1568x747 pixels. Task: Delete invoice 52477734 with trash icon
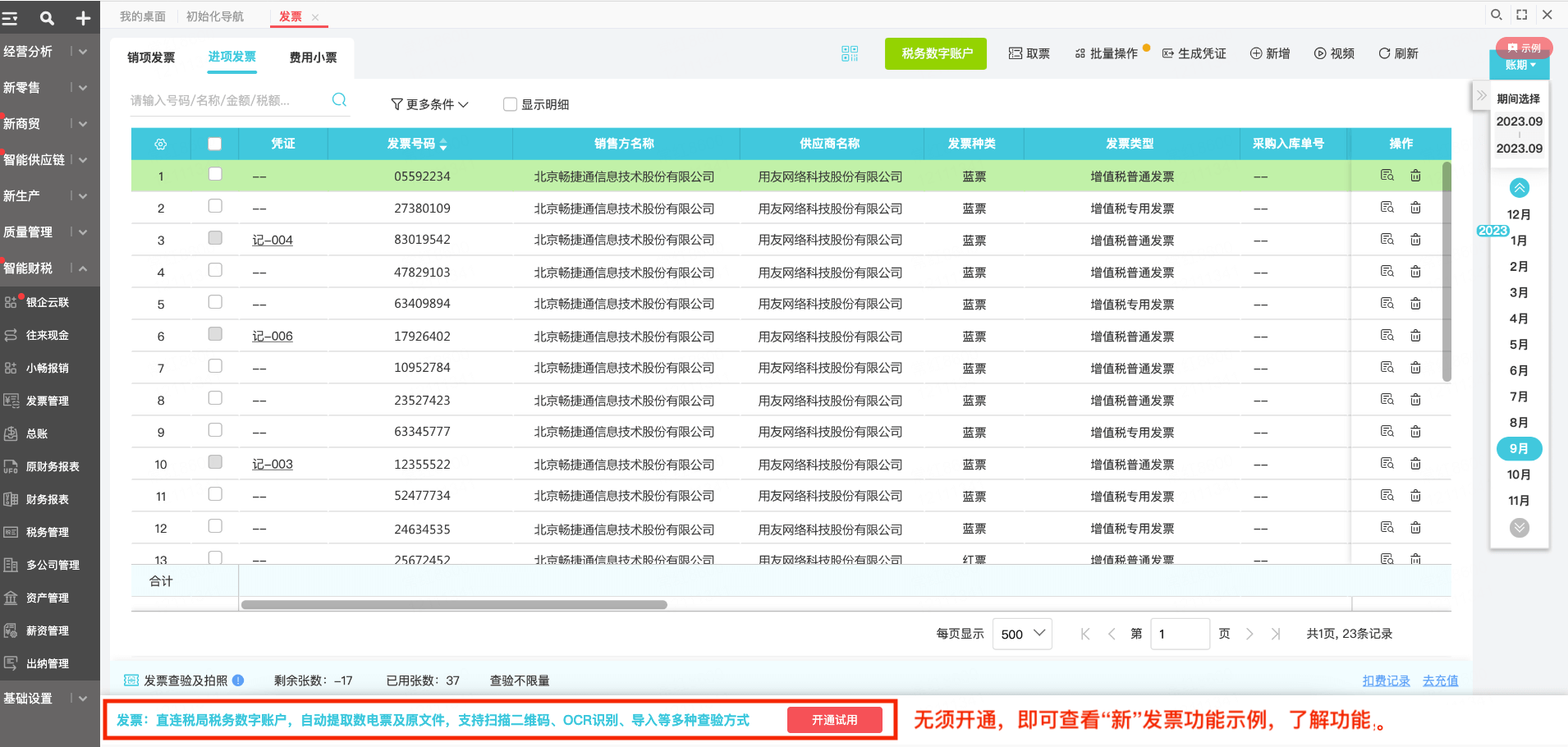1416,495
